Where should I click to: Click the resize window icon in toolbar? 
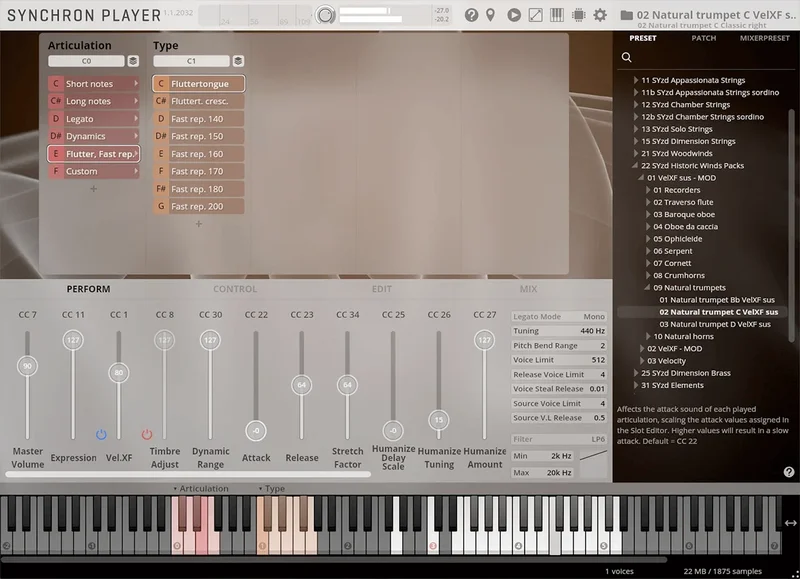pos(535,15)
